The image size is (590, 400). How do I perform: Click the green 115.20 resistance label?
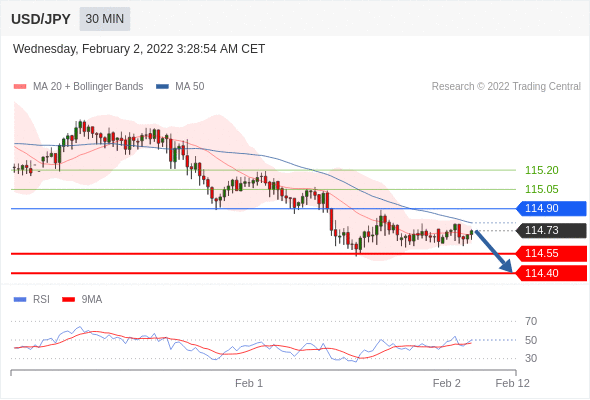[x=541, y=170]
